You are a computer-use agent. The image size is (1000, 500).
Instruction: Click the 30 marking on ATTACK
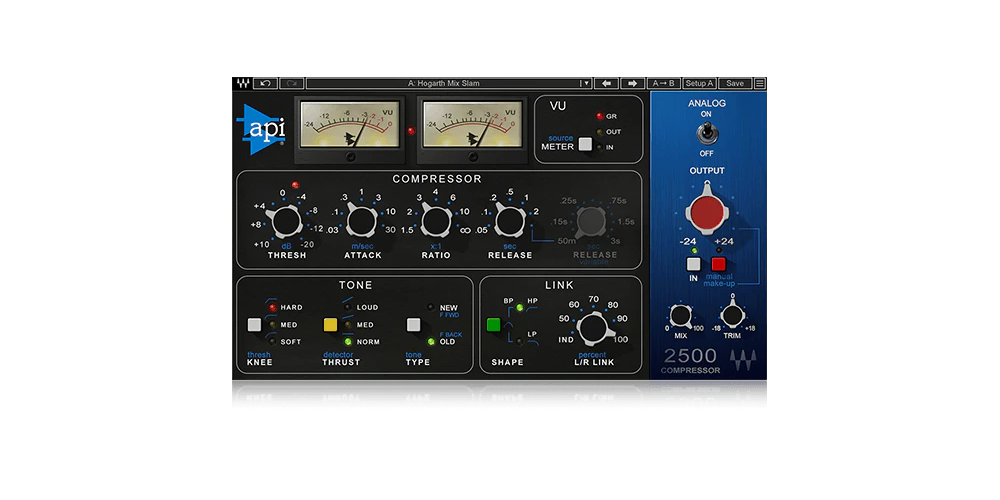click(390, 230)
